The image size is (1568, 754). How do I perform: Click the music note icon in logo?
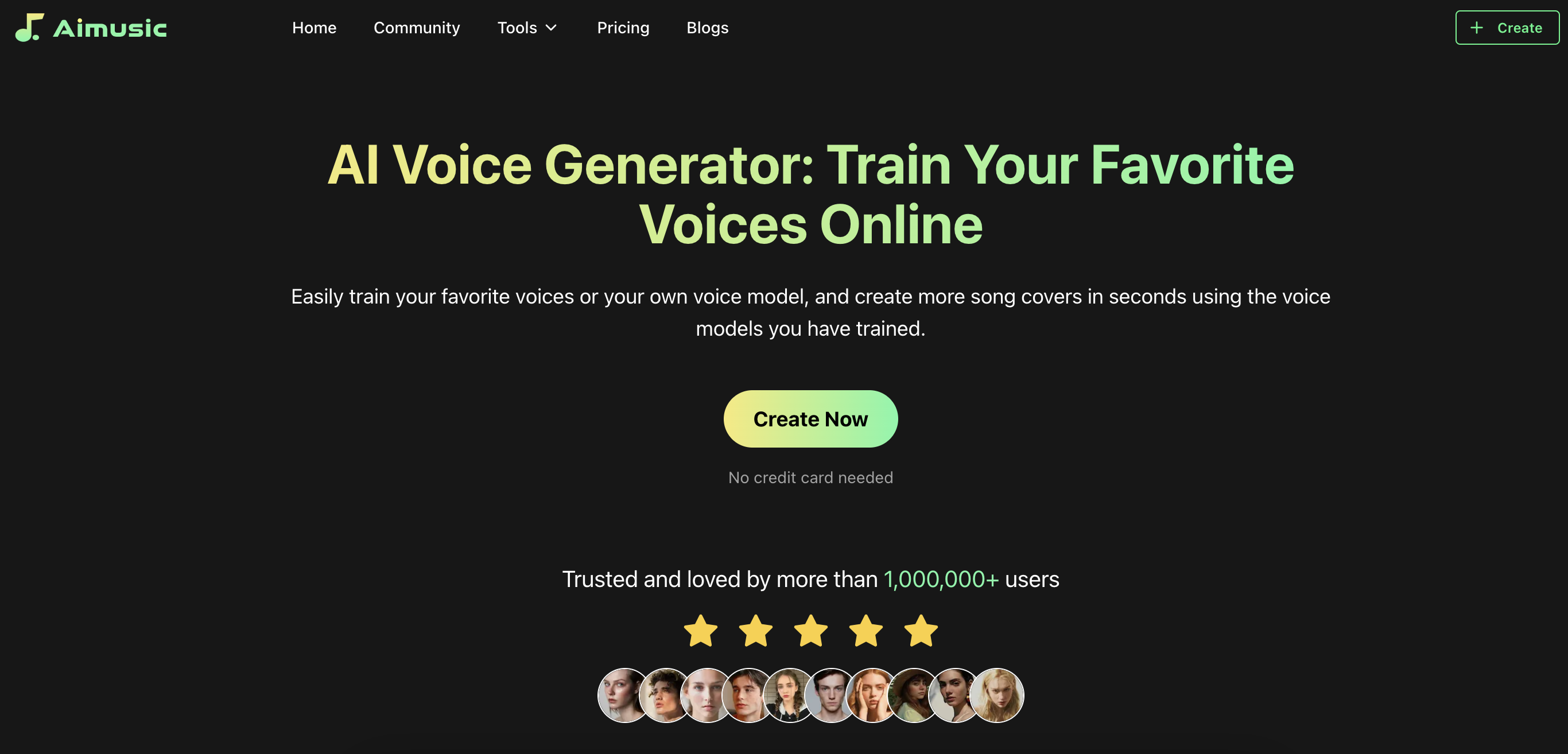pos(28,26)
